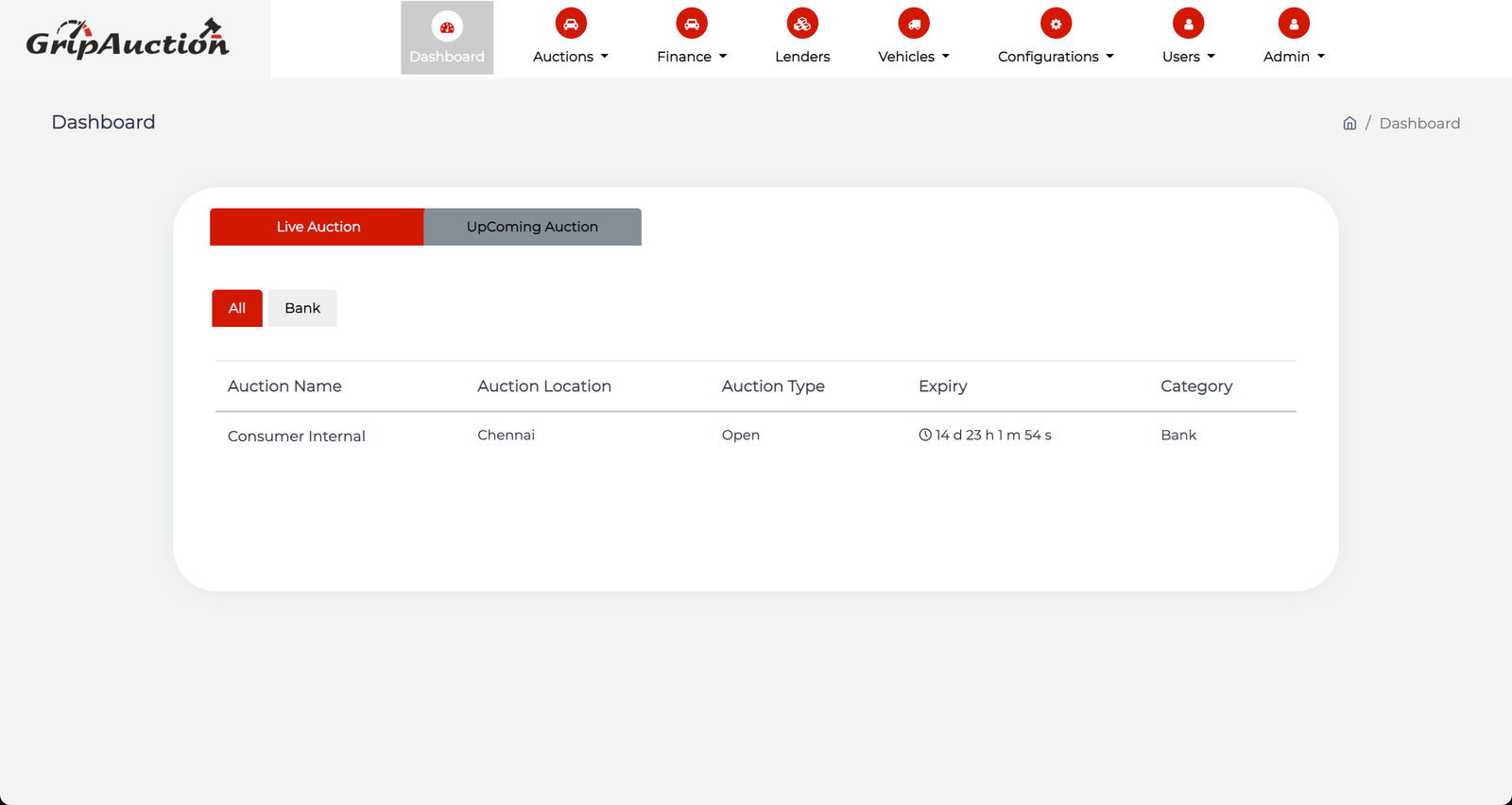
Task: Click the Dashboard gauge icon
Action: click(x=447, y=26)
